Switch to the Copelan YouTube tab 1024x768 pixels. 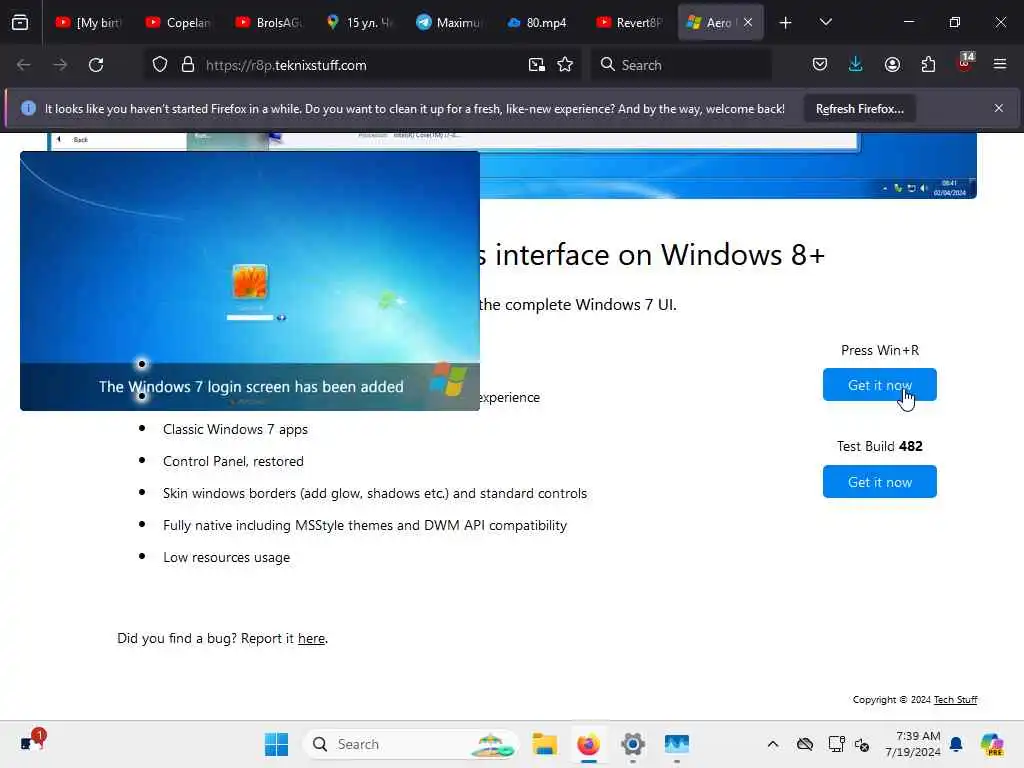pos(178,22)
